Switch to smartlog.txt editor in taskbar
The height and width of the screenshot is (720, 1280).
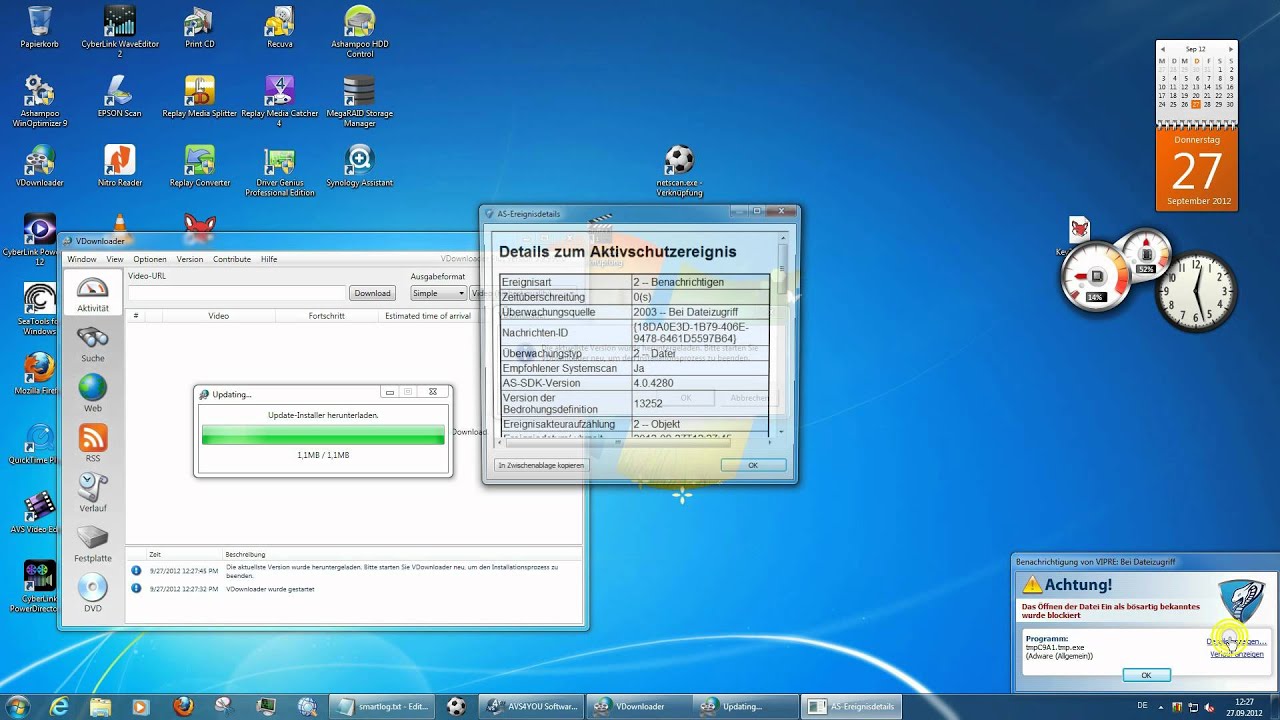[383, 706]
